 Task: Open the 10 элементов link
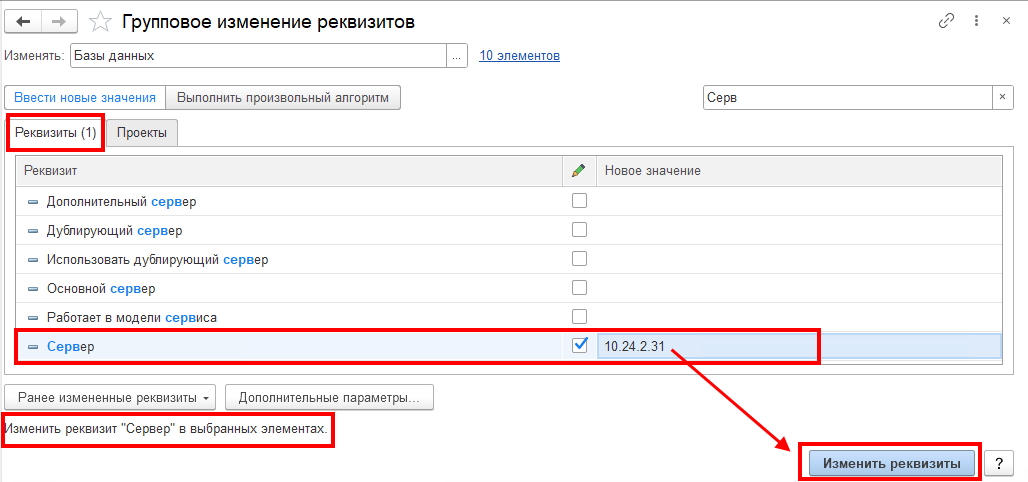519,56
